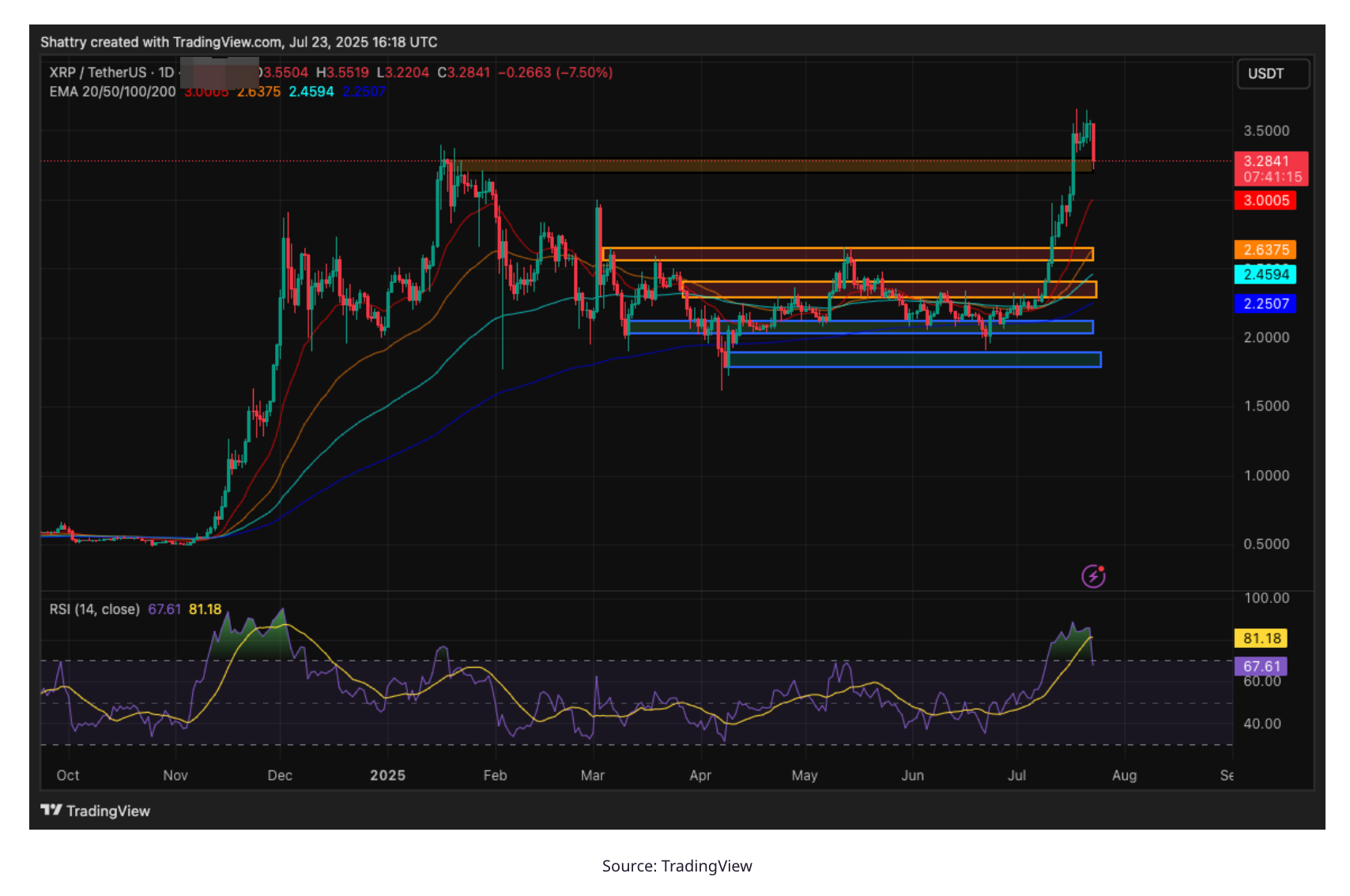The width and height of the screenshot is (1350, 896).
Task: Select the upper orange zone rectangle
Action: (847, 254)
